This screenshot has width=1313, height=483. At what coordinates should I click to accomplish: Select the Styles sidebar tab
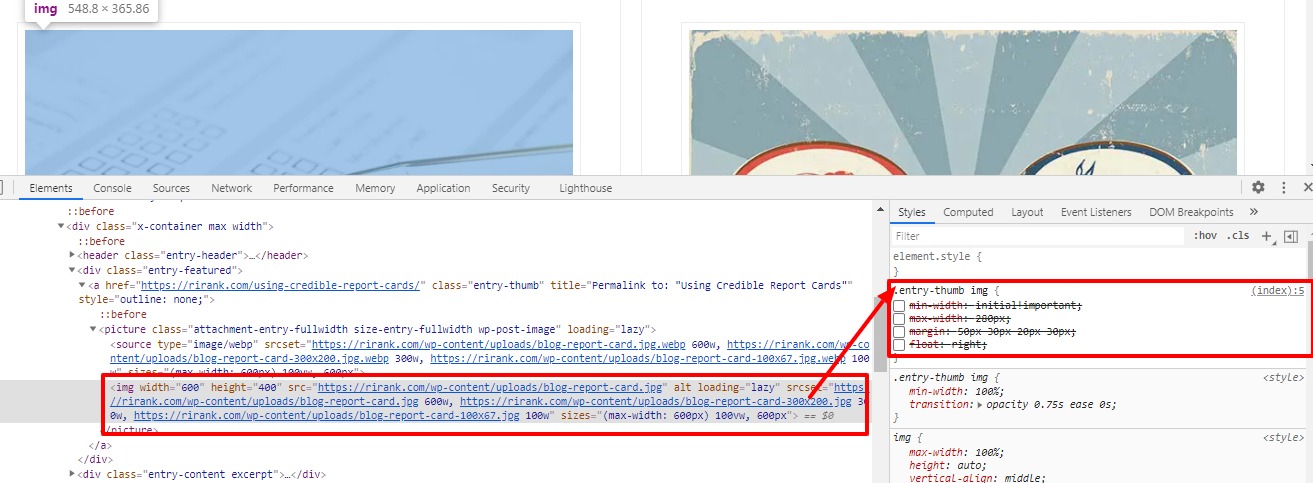[x=912, y=212]
